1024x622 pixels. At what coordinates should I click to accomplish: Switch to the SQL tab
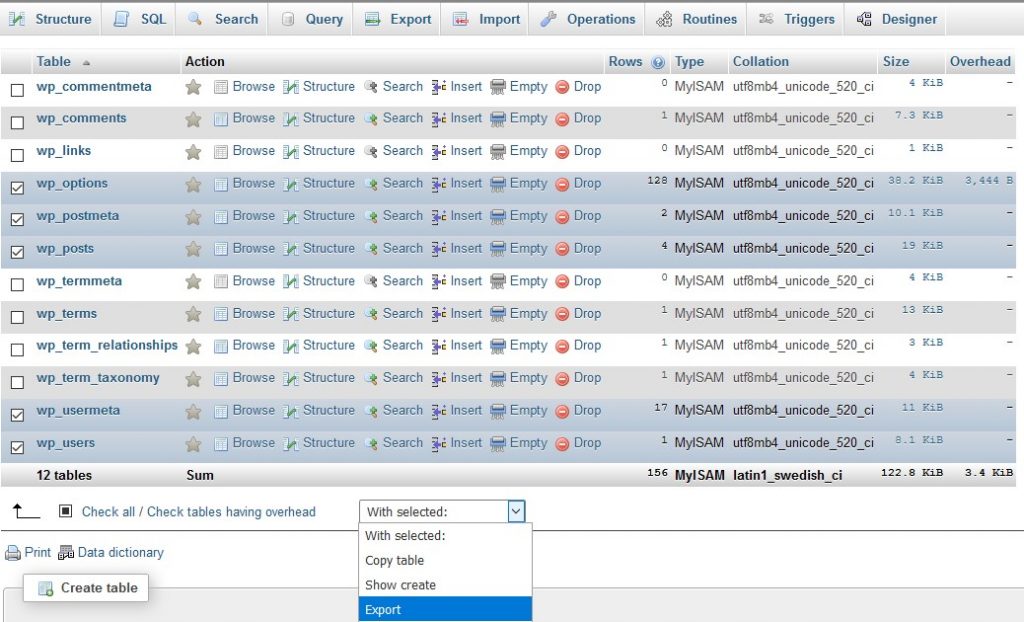(140, 19)
